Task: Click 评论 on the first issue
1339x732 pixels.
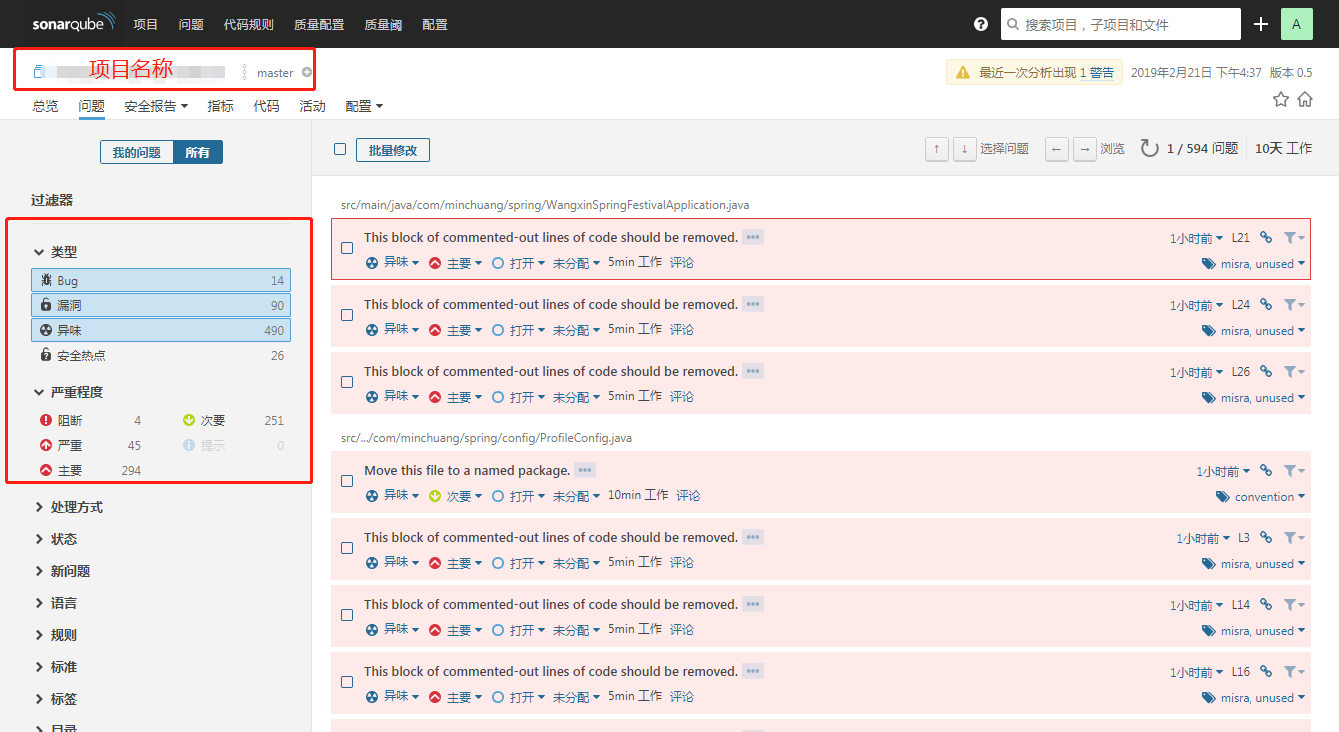Action: tap(681, 262)
